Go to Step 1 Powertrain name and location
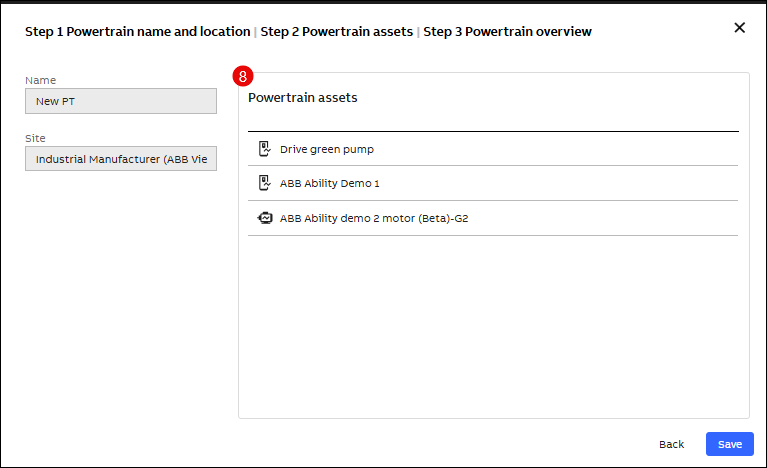 point(137,32)
